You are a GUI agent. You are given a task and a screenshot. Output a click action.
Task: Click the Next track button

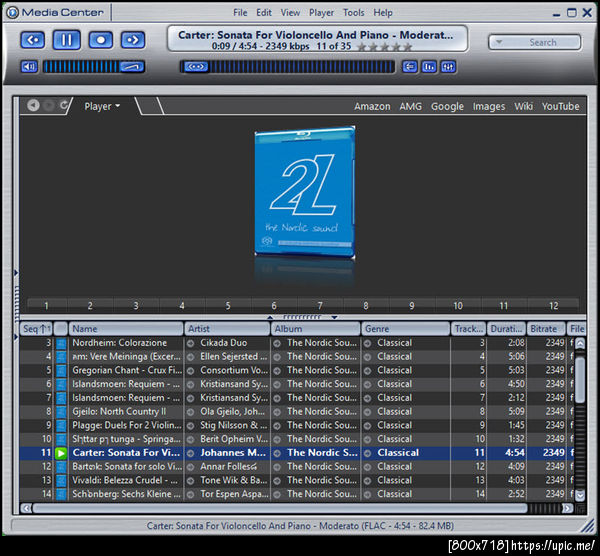coord(133,40)
